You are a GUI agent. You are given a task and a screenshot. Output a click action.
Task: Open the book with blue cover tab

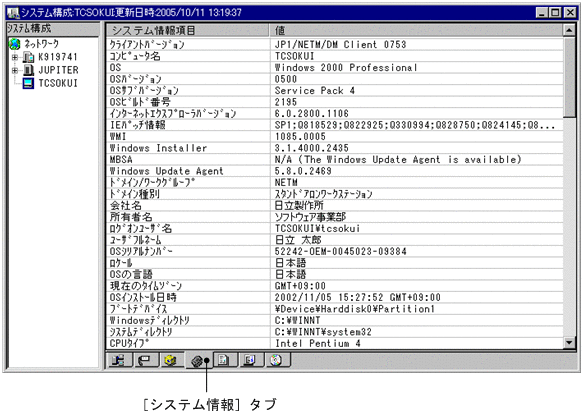[x=250, y=360]
